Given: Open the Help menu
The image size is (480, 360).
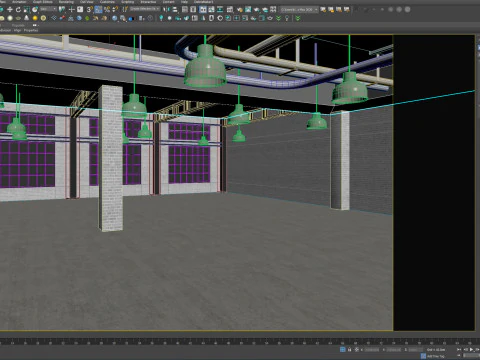Looking at the screenshot, I should (x=184, y=2).
